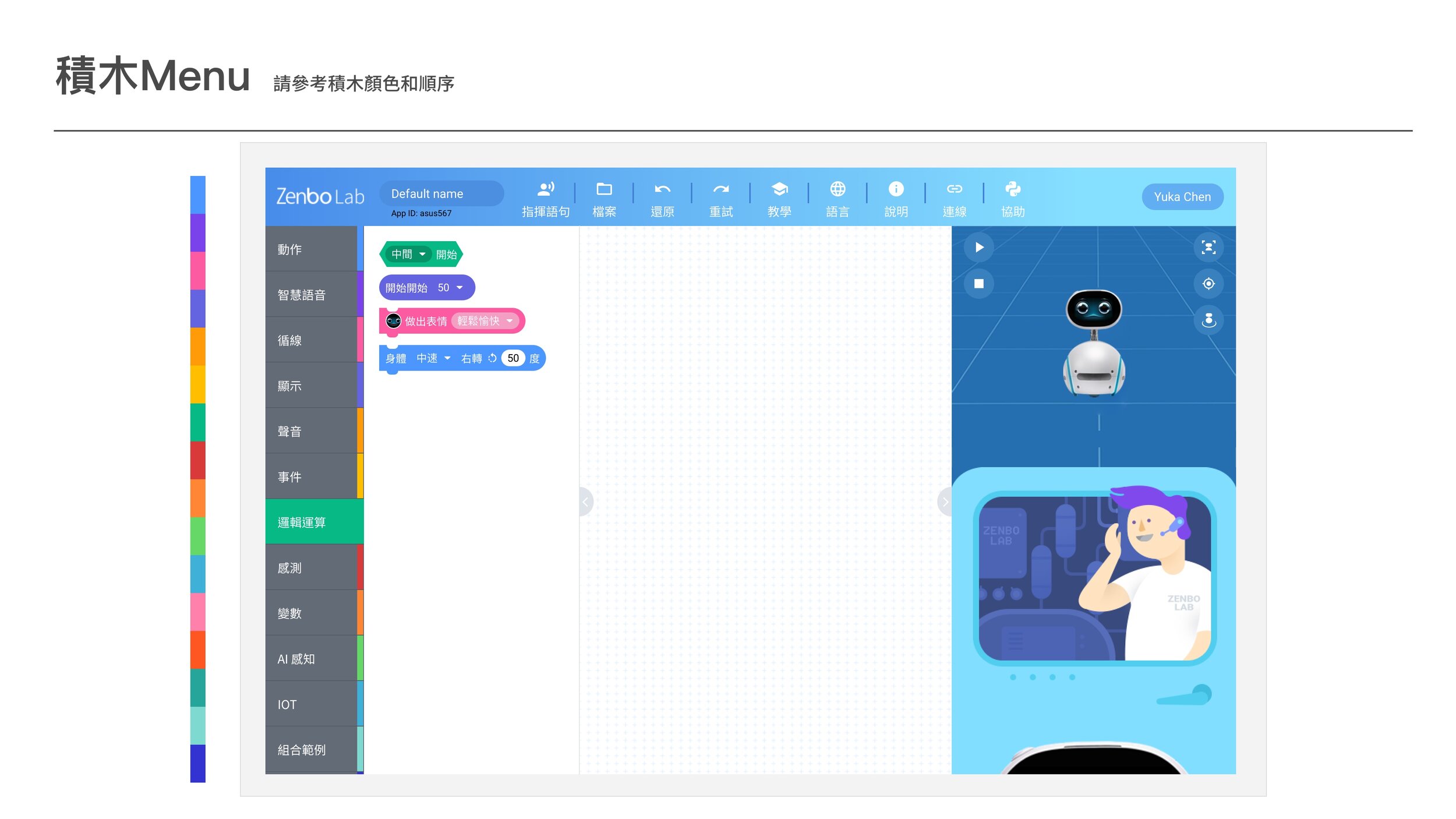
Task: Click the tutorial illustration thumbnail
Action: (x=1094, y=578)
